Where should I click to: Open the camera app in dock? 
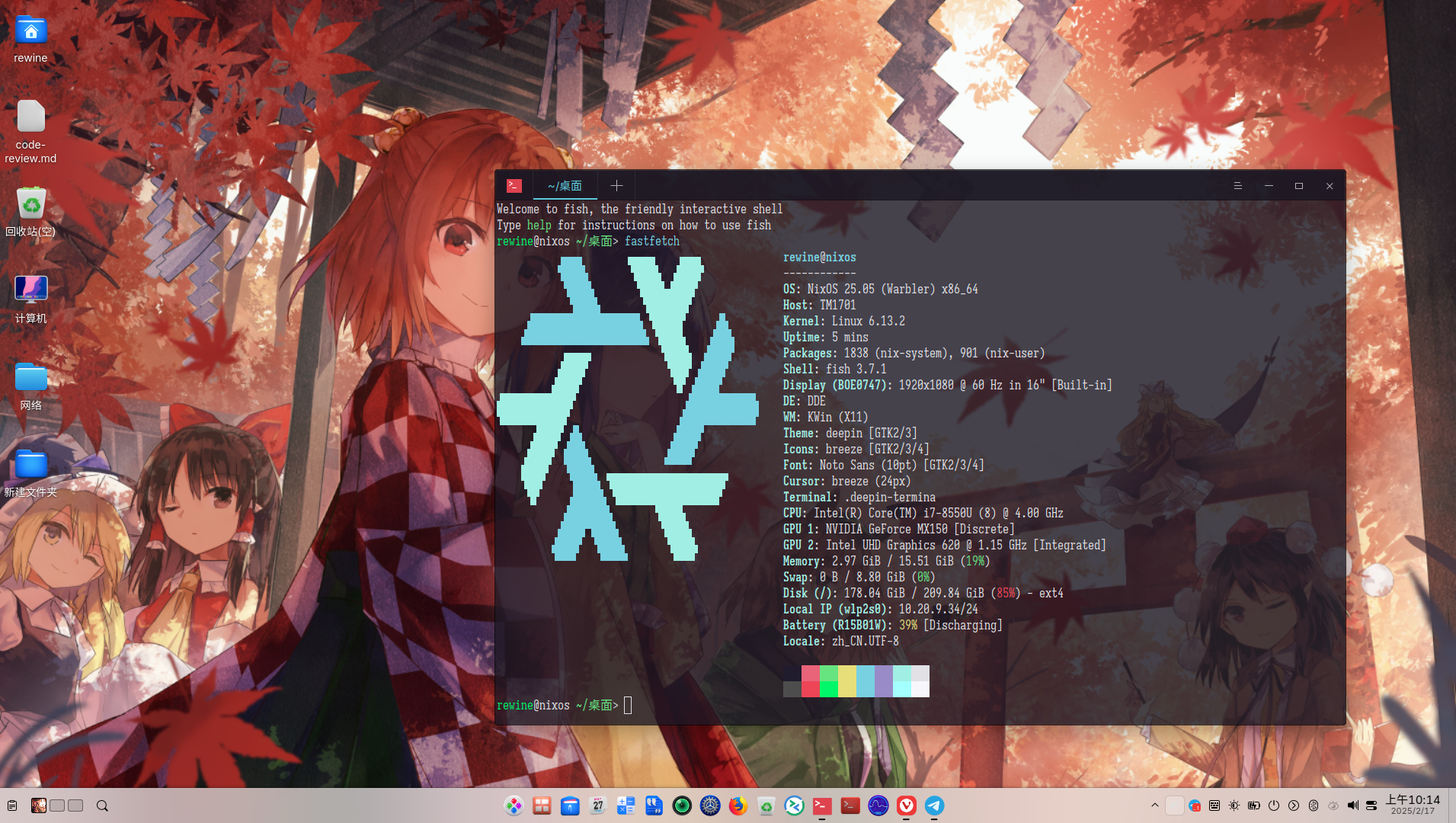(x=682, y=805)
